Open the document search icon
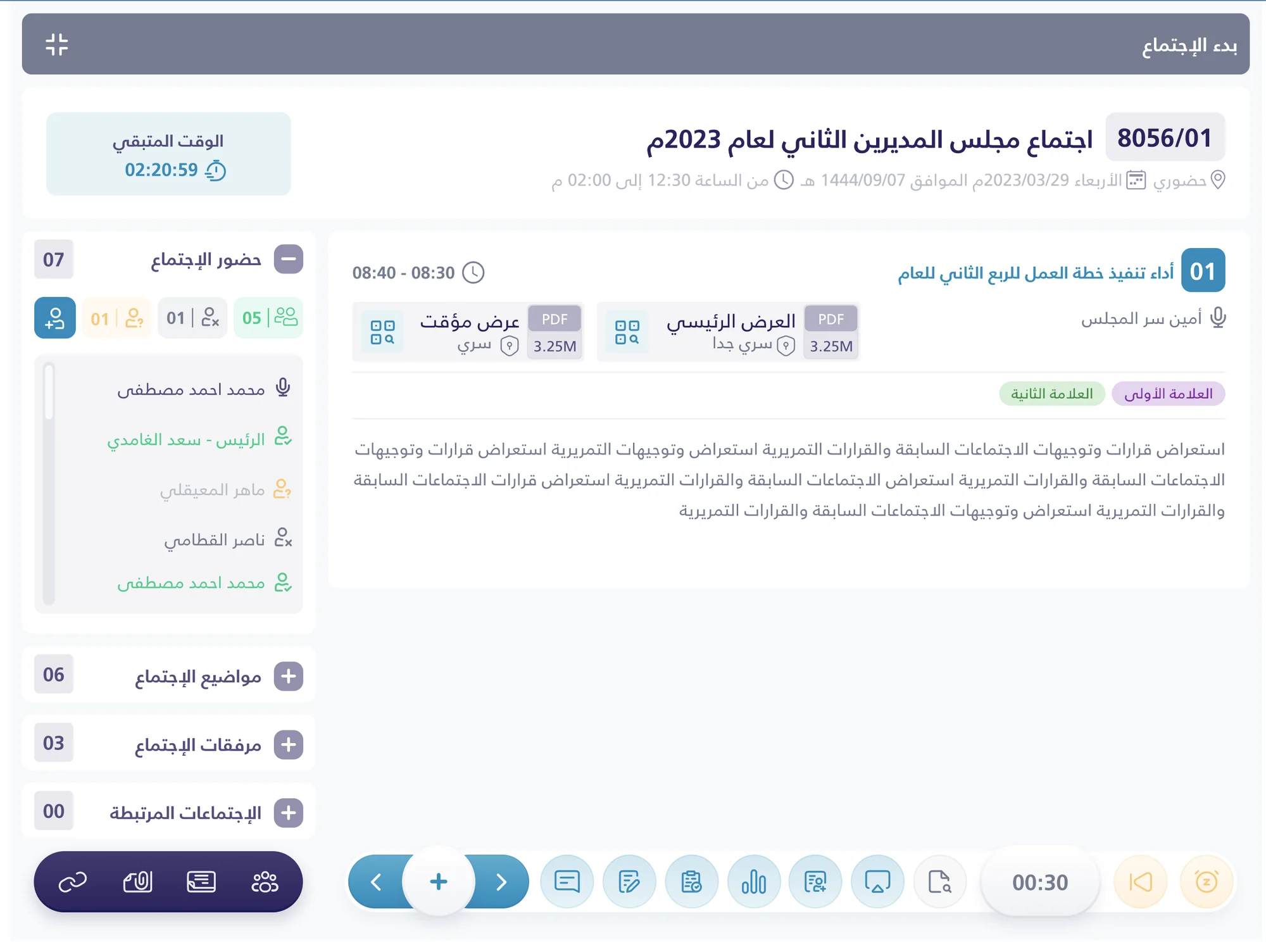This screenshot has width=1266, height=952. [x=940, y=882]
